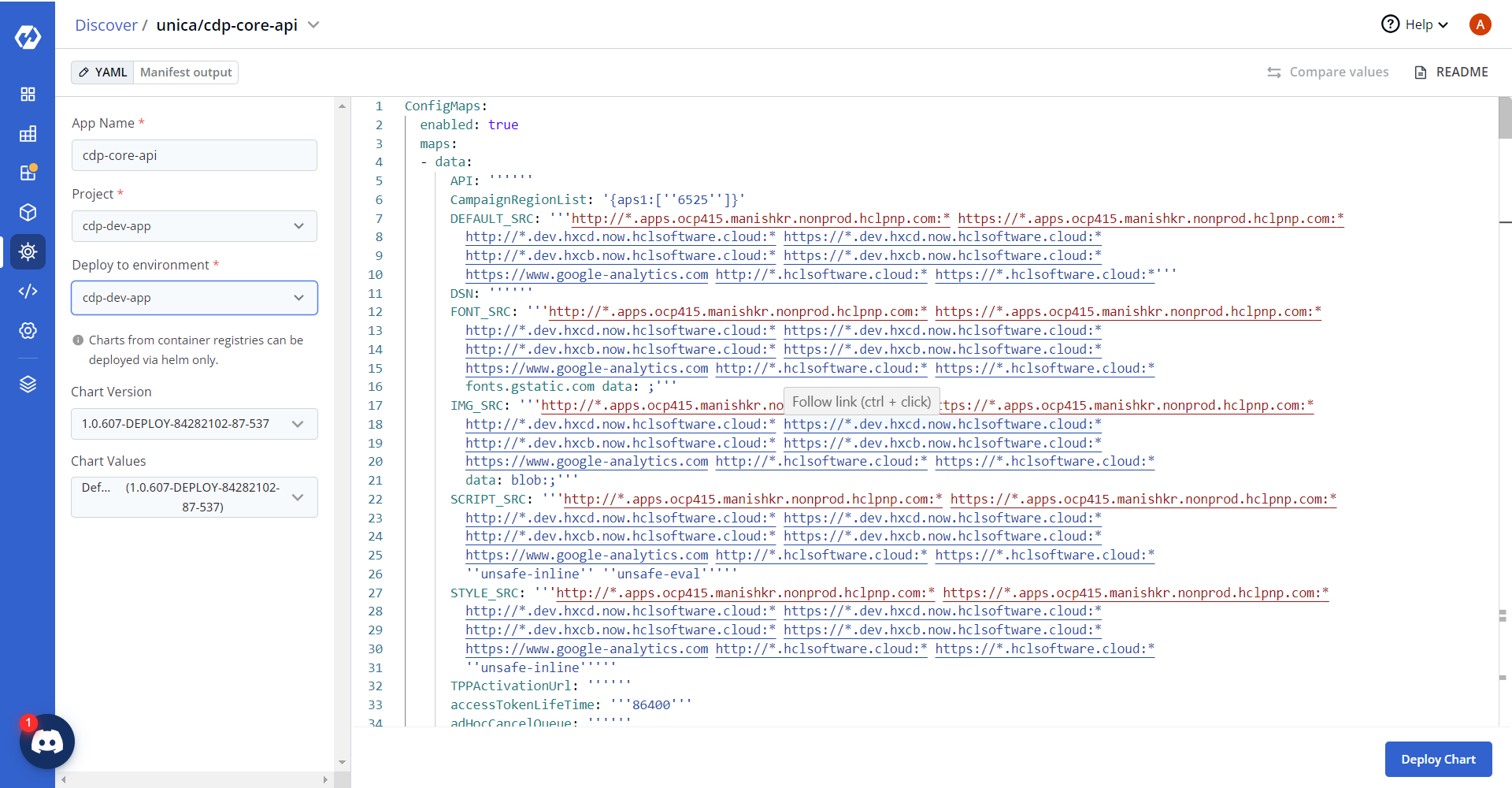
Task: Click the 'accessTokenLifeTime' key on line 33
Action: [522, 705]
